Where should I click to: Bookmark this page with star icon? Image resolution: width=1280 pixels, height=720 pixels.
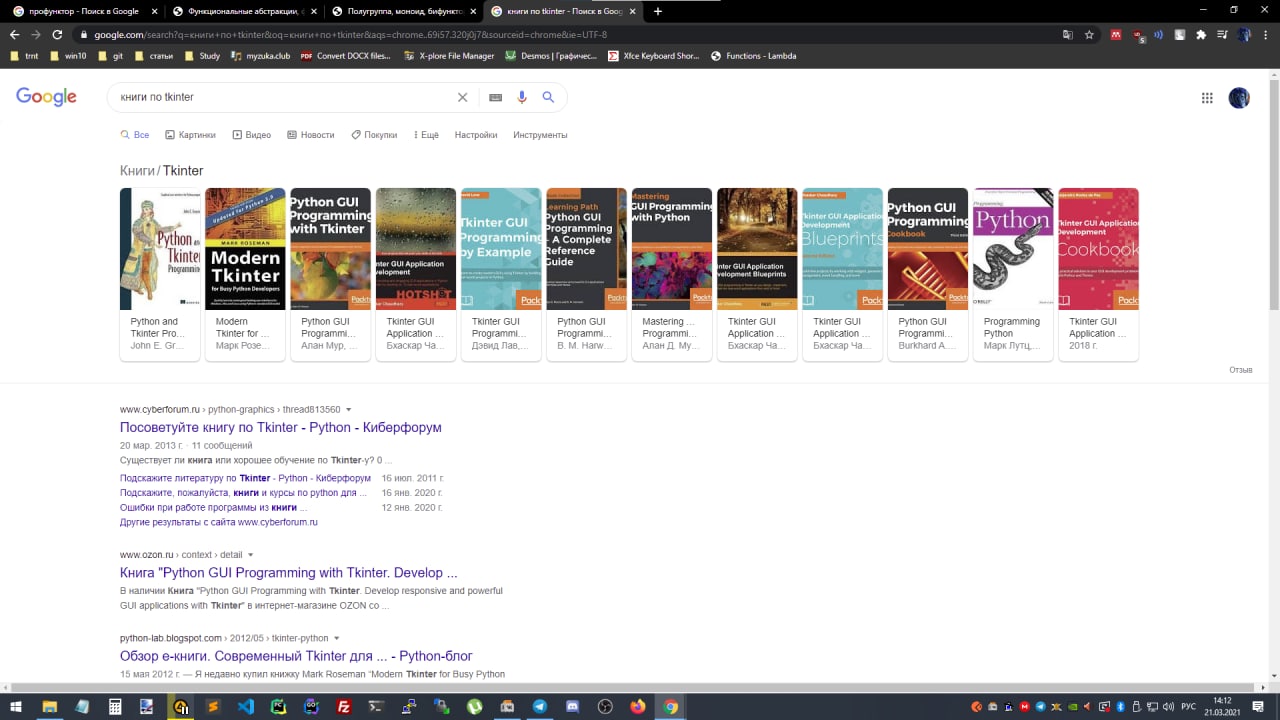point(1089,34)
